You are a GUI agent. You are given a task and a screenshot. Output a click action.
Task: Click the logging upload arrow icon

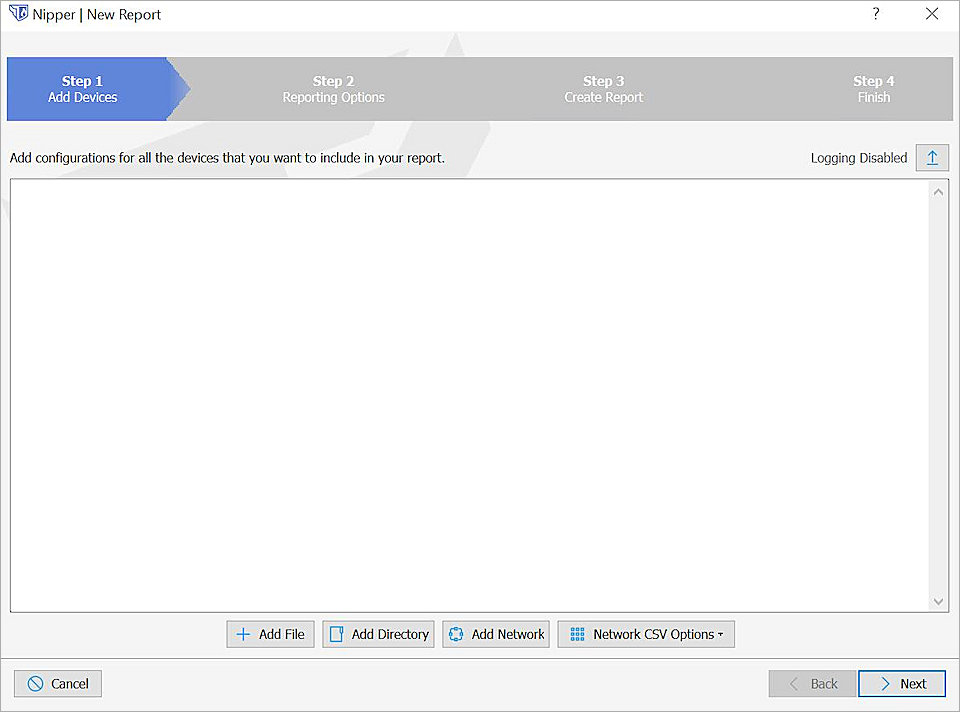(932, 158)
